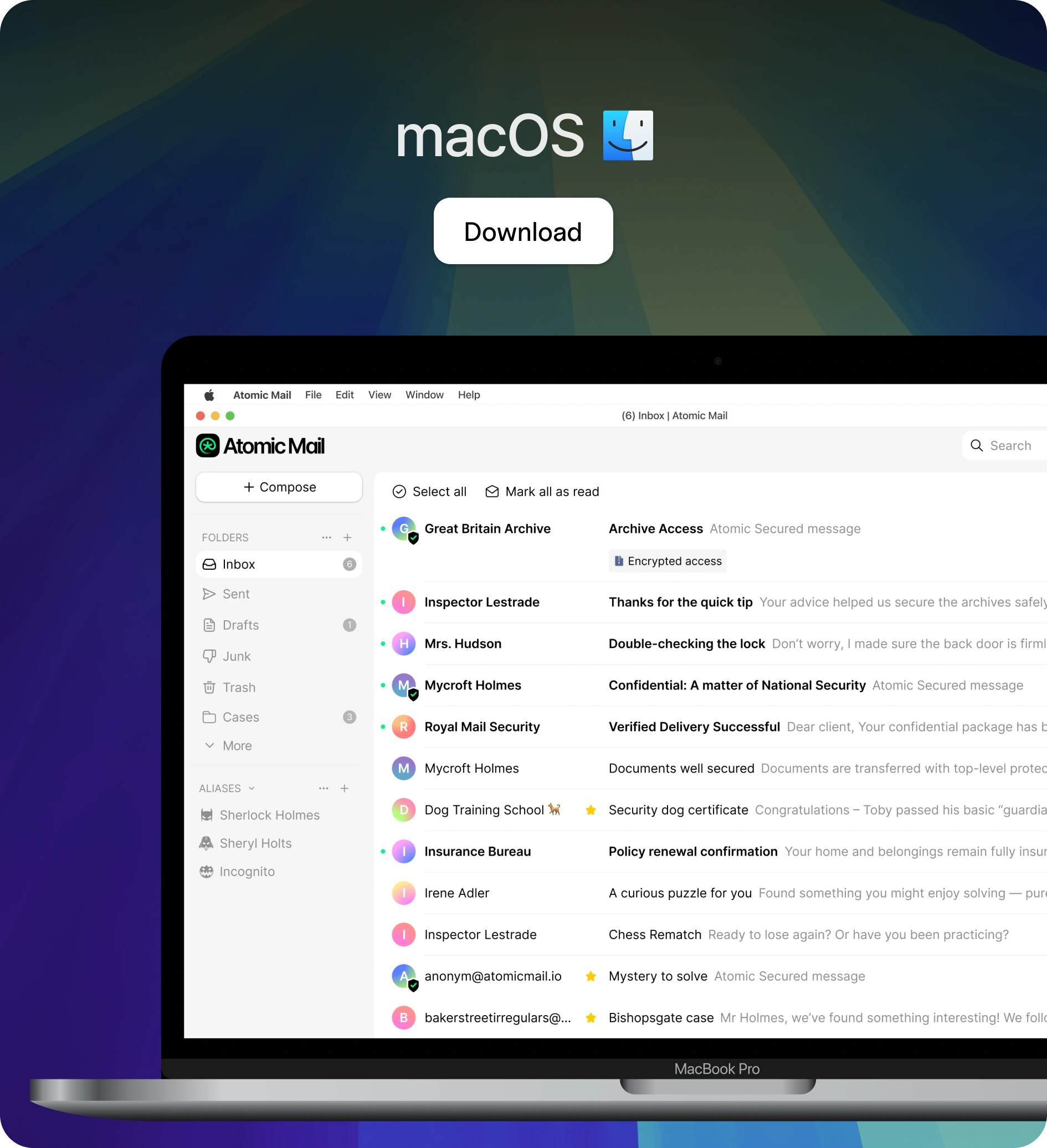This screenshot has height=1148, width=1047.
Task: Open Bishopsgate case email
Action: click(711, 1018)
